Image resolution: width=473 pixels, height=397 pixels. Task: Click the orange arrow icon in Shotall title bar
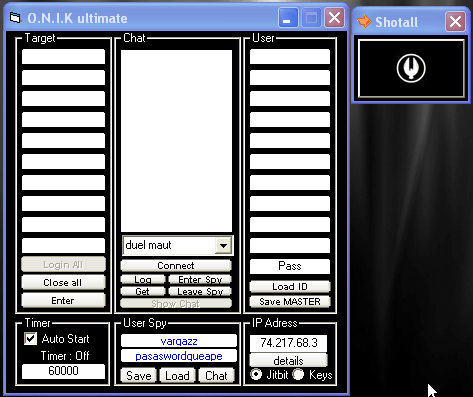tap(364, 22)
